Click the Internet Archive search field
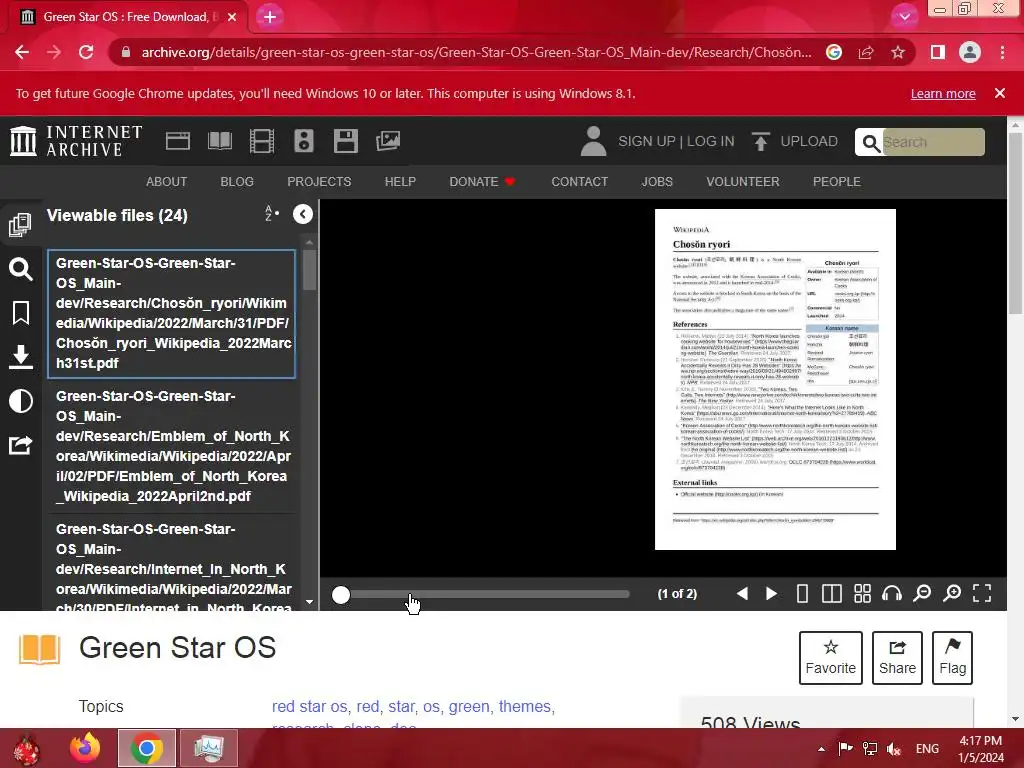 933,142
